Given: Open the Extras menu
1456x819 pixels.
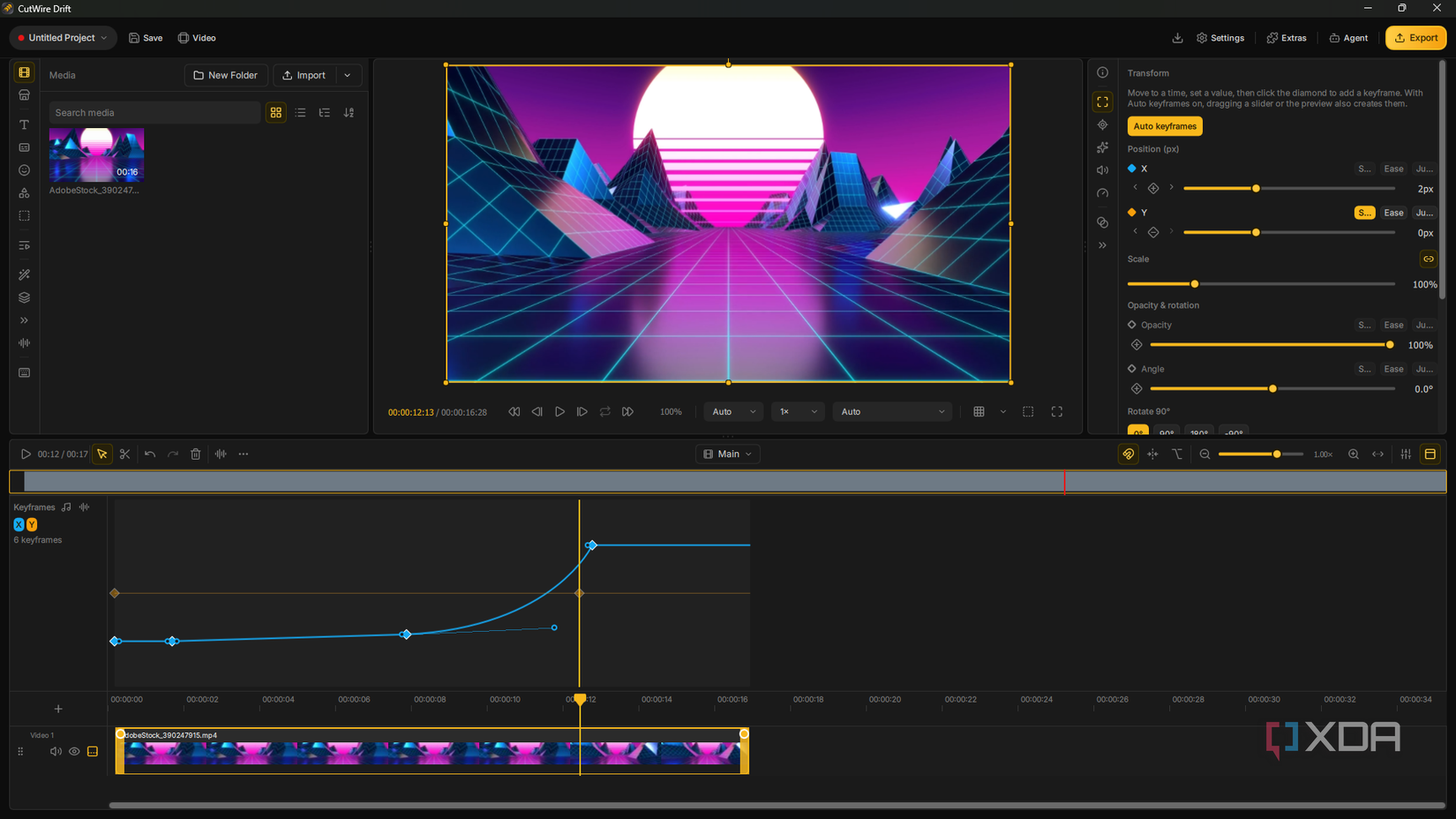Looking at the screenshot, I should point(1287,38).
